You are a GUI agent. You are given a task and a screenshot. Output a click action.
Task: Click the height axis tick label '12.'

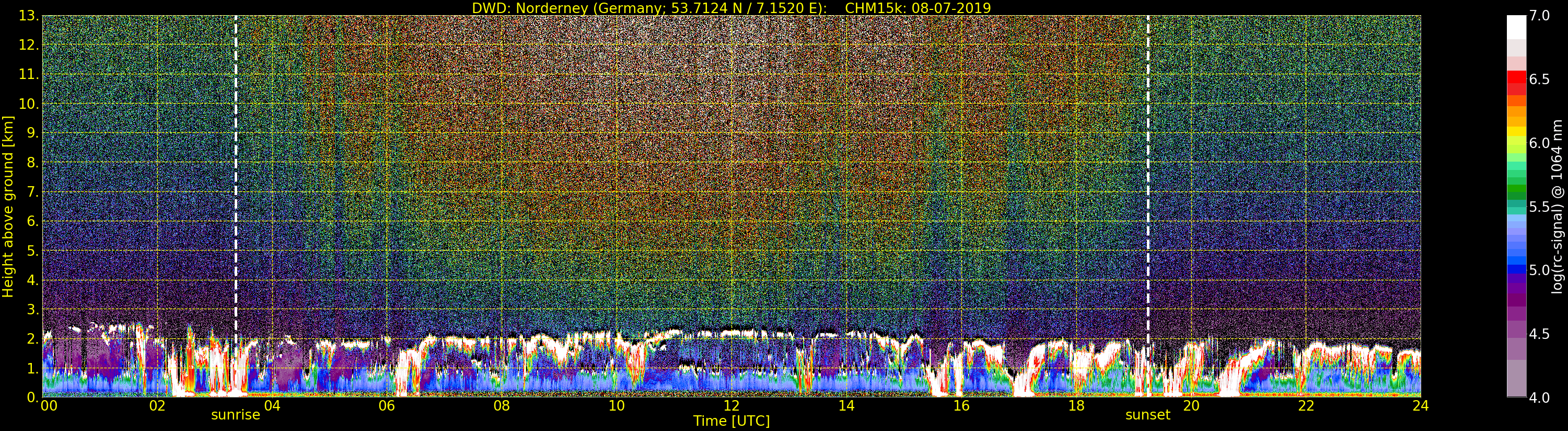29,46
